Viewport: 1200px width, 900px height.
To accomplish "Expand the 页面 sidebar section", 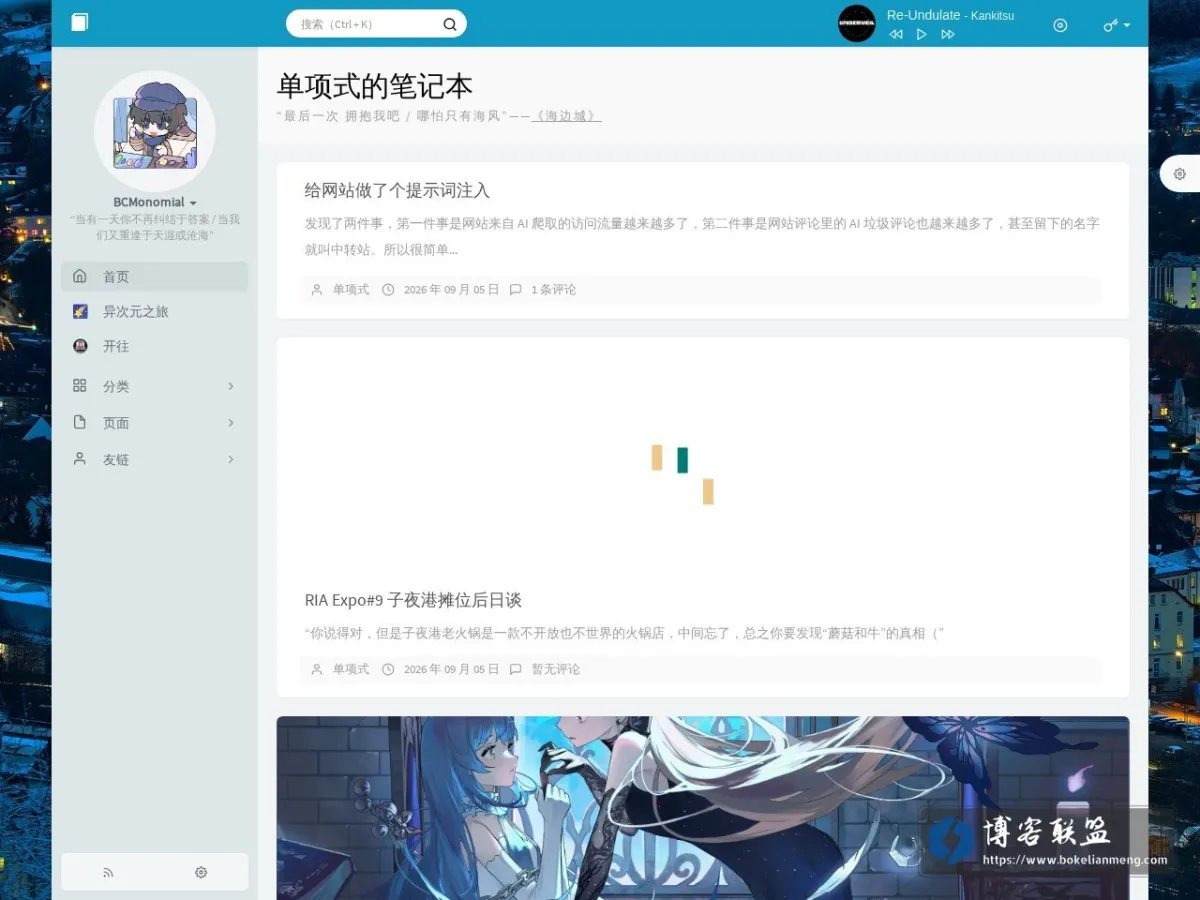I will click(155, 423).
